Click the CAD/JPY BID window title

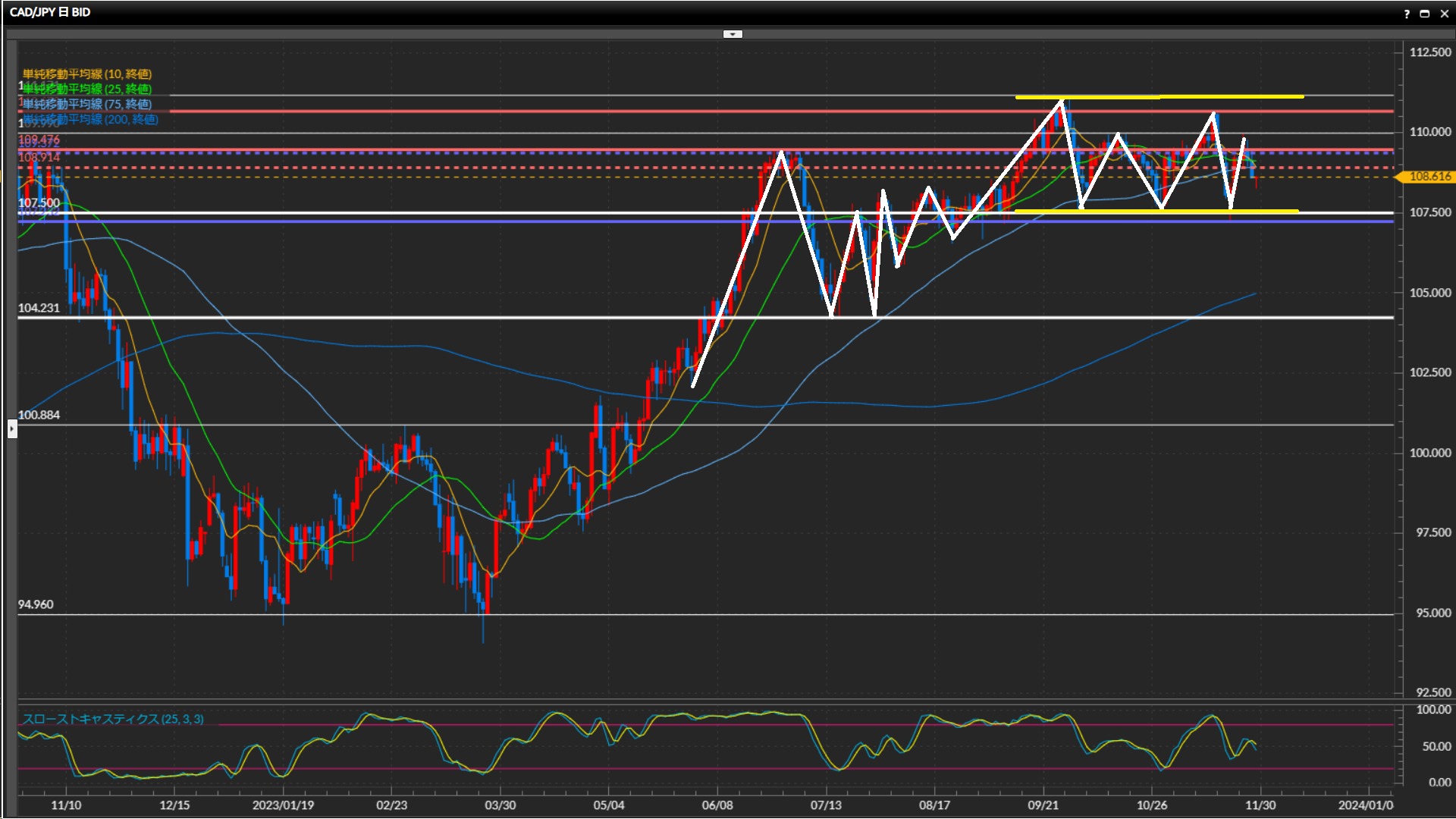(50, 12)
